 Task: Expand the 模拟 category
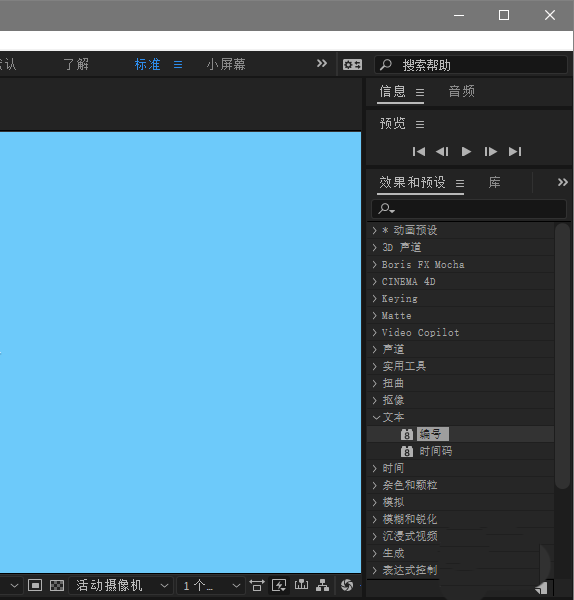tap(375, 502)
